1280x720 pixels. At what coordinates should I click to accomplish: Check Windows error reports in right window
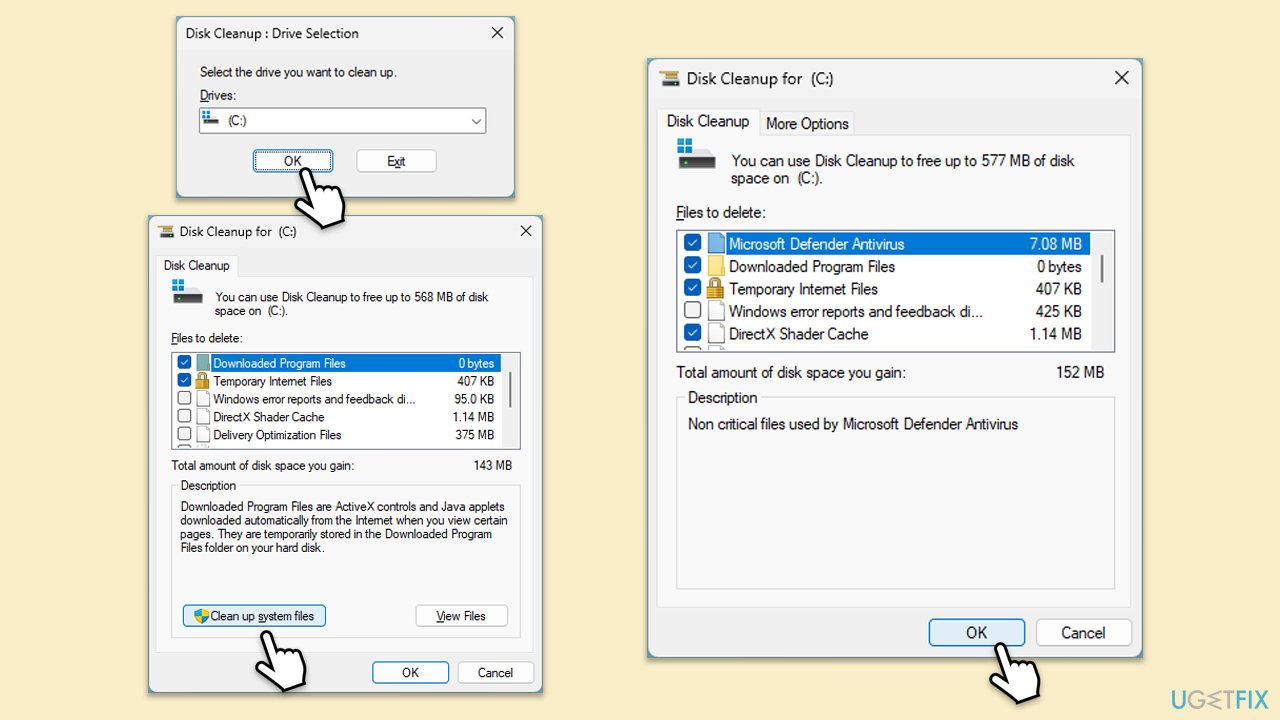click(692, 311)
